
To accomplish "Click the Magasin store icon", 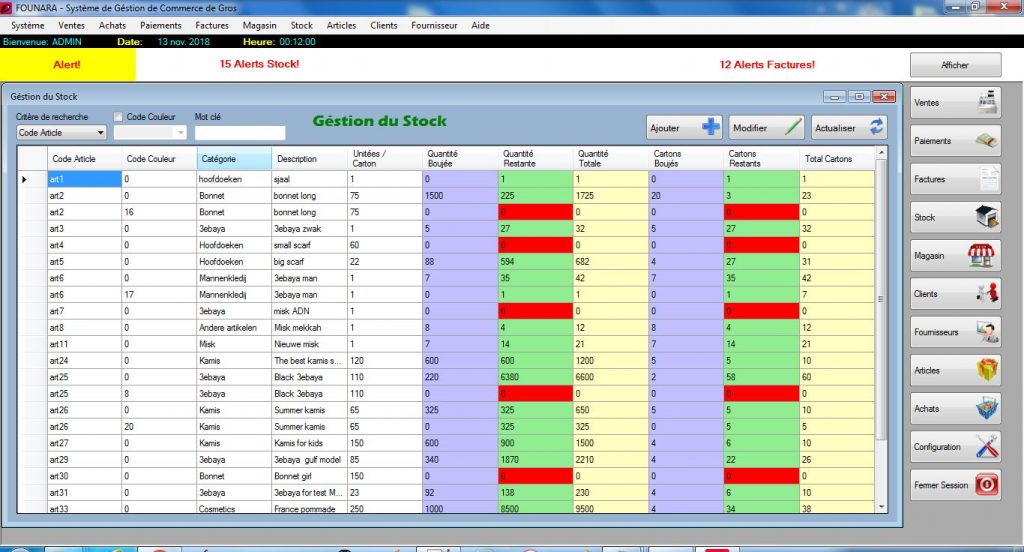I will click(x=986, y=255).
